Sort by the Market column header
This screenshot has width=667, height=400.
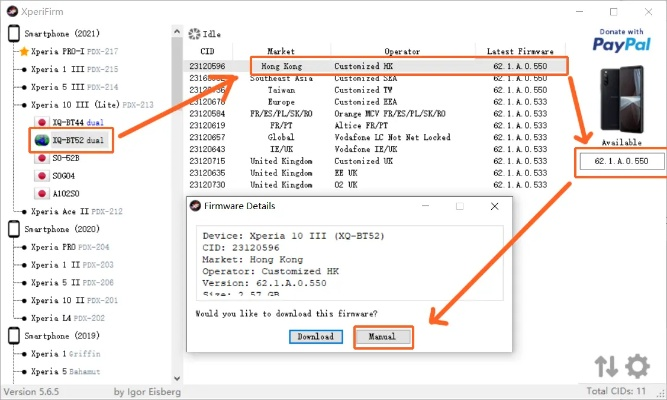point(281,51)
